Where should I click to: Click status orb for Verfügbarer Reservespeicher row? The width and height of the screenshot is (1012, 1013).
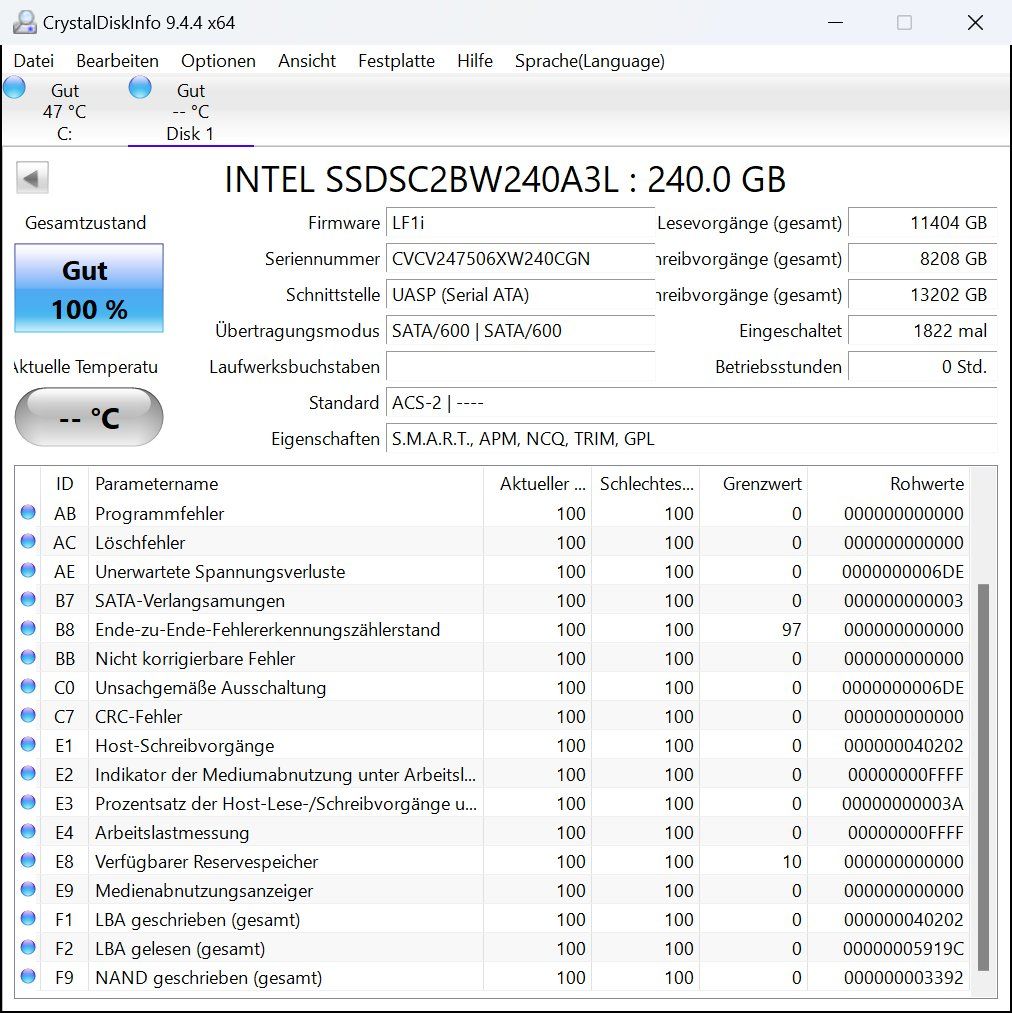(28, 861)
